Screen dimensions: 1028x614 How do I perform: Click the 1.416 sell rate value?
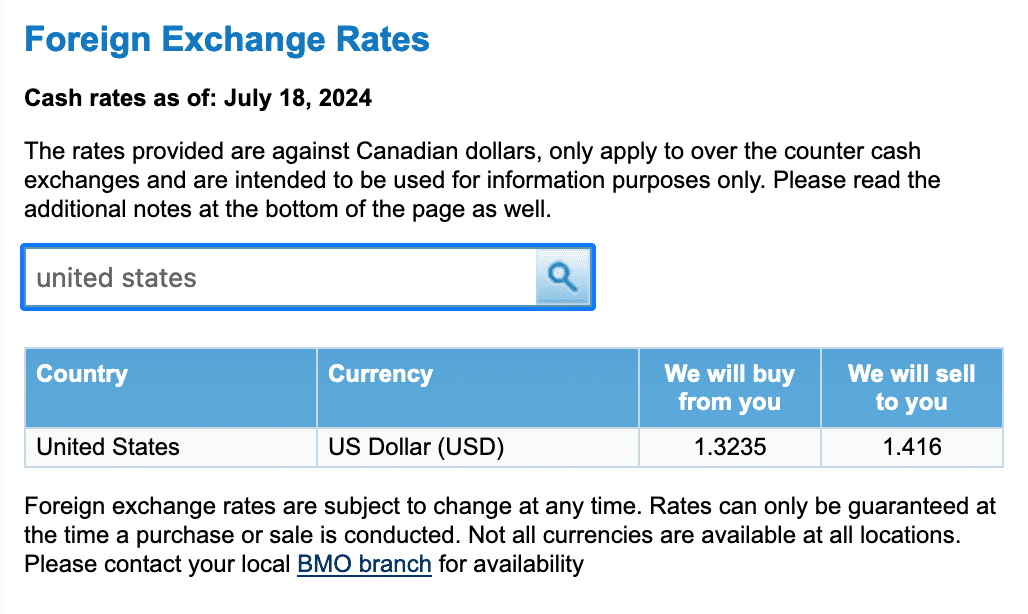tap(912, 447)
